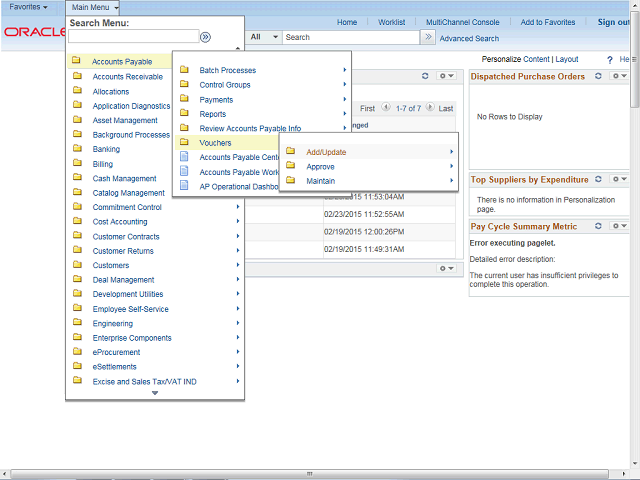Screen dimensions: 640x480
Task: Click the Help question mark icon
Action: [x=609, y=60]
